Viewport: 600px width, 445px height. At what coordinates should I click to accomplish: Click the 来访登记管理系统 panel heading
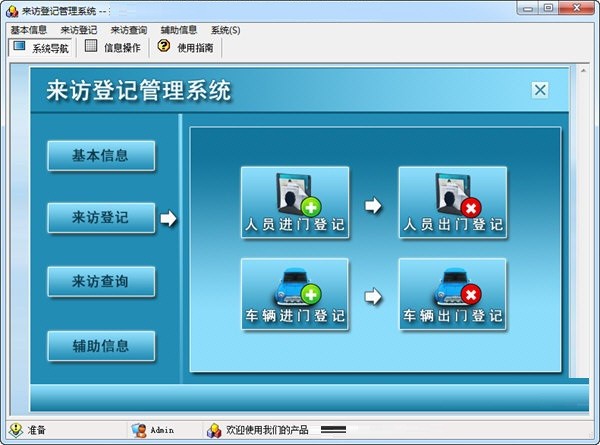[x=139, y=91]
